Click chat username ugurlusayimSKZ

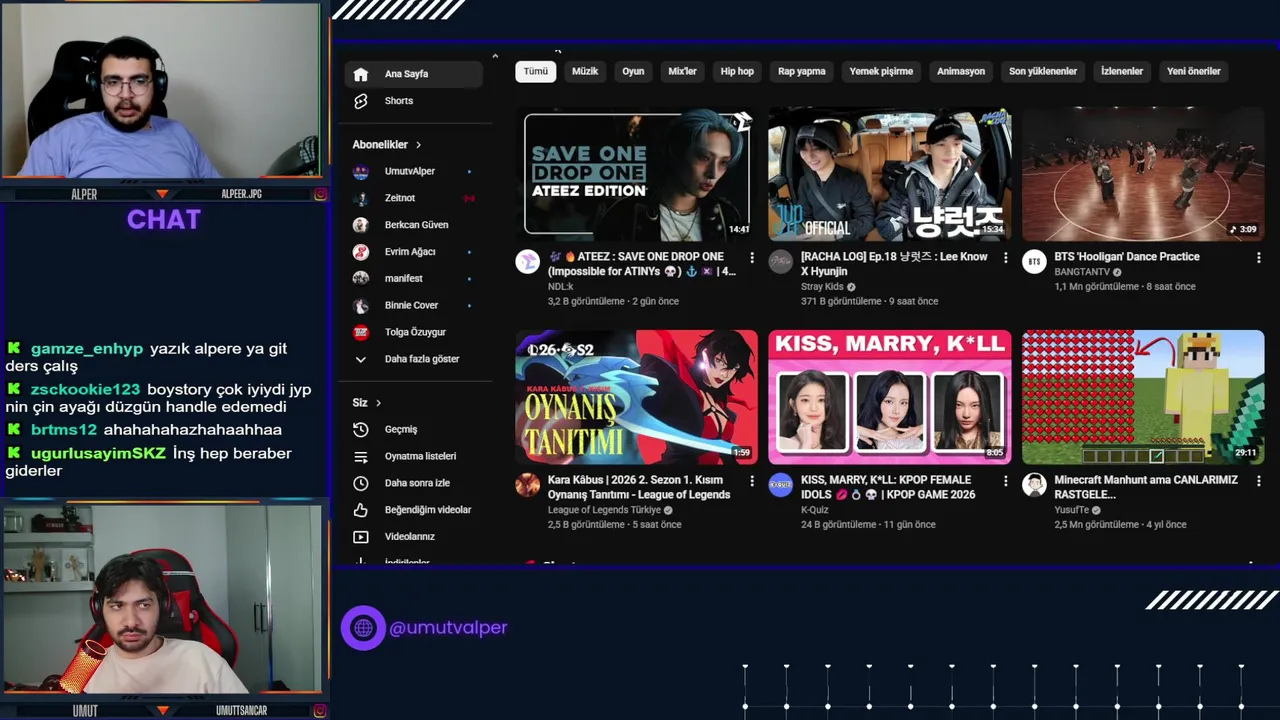pyautogui.click(x=98, y=454)
